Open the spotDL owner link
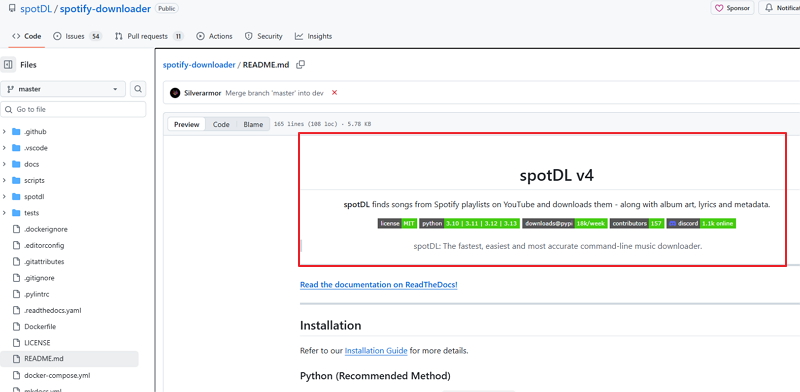This screenshot has height=392, width=800. tap(36, 9)
